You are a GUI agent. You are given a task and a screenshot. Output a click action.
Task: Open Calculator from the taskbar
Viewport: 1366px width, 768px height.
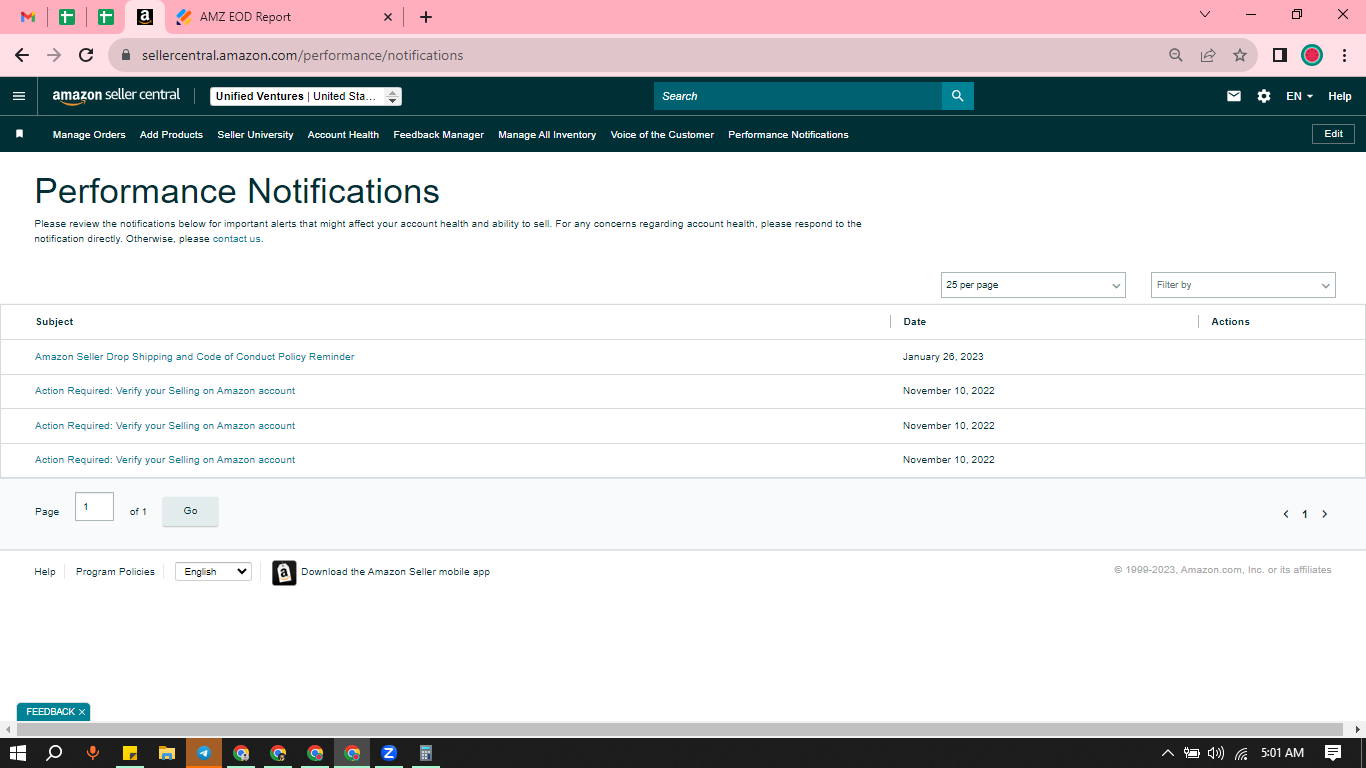[425, 753]
